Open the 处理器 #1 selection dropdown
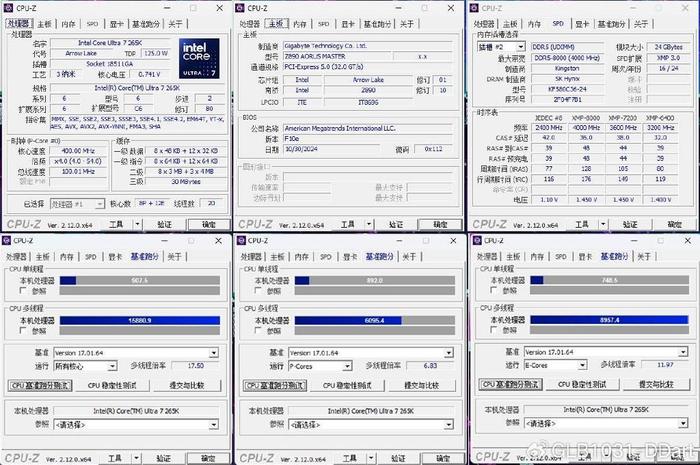 click(100, 204)
